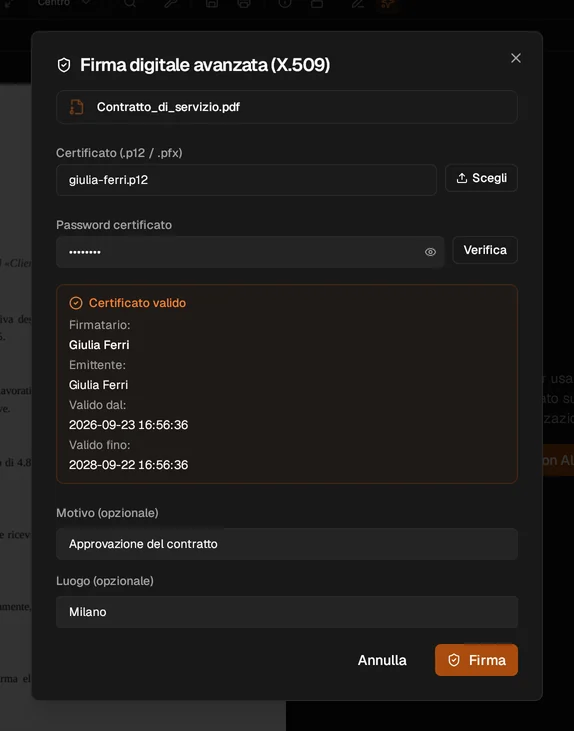Click Annulla to cancel signing
The image size is (574, 731).
pyautogui.click(x=382, y=660)
